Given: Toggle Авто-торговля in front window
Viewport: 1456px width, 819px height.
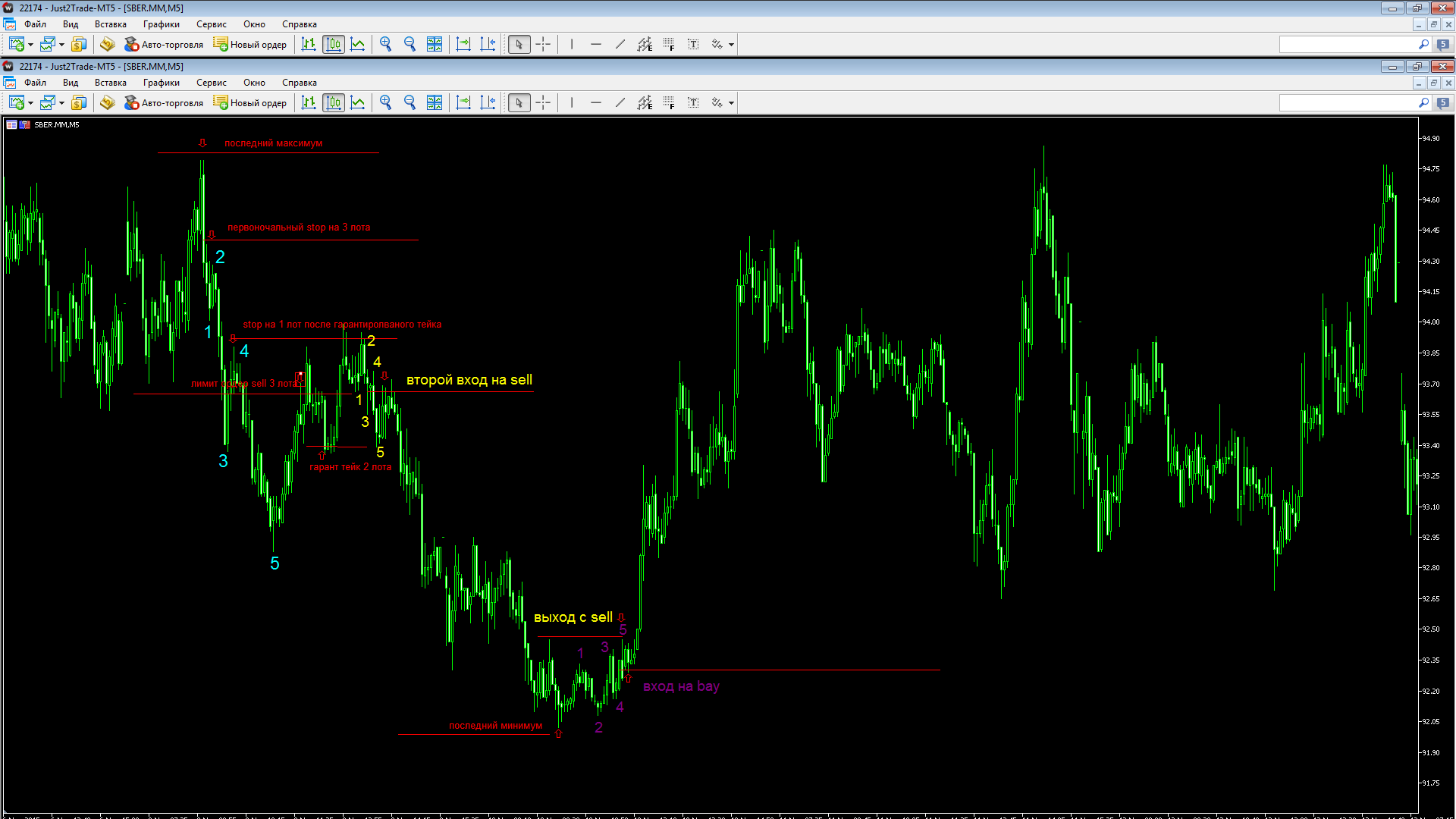Looking at the screenshot, I should click(164, 103).
